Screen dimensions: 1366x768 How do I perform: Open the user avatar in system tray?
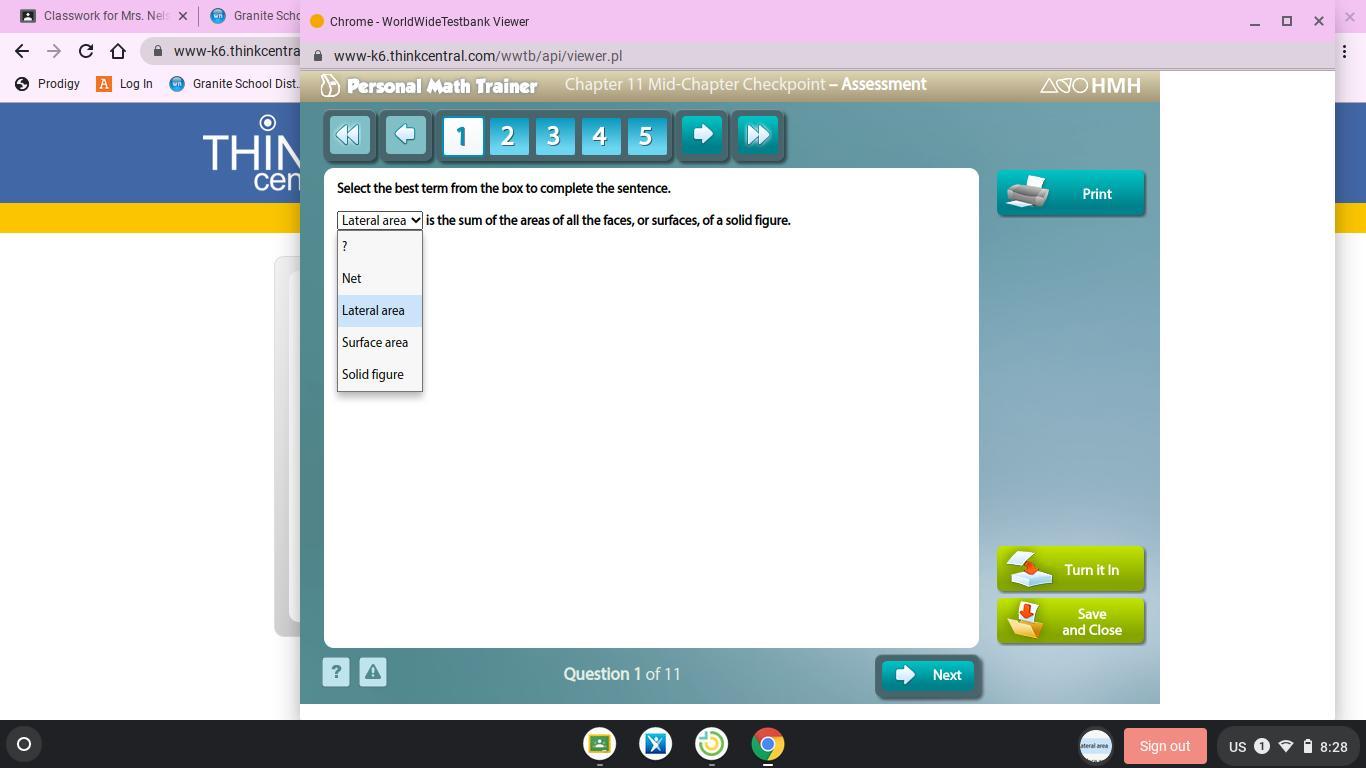1095,745
